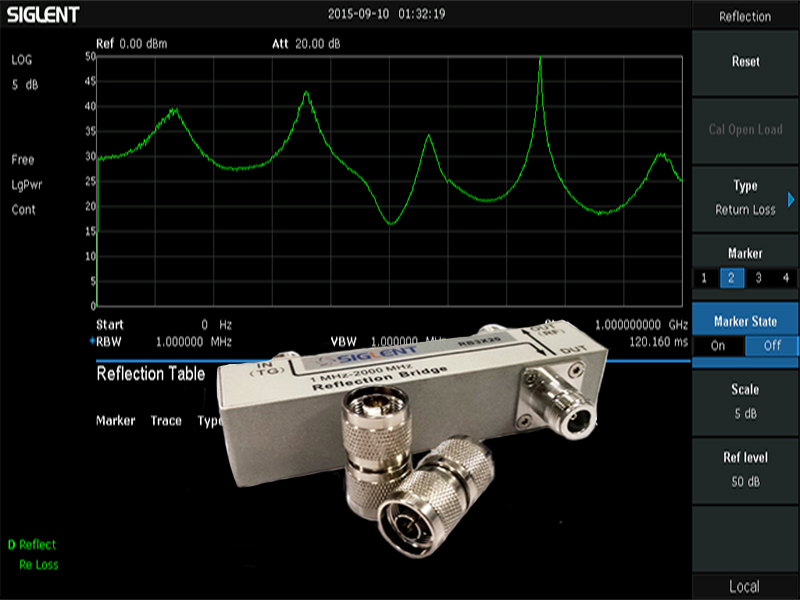
Task: Click the 1.000000000 GHz stop value
Action: 641,325
